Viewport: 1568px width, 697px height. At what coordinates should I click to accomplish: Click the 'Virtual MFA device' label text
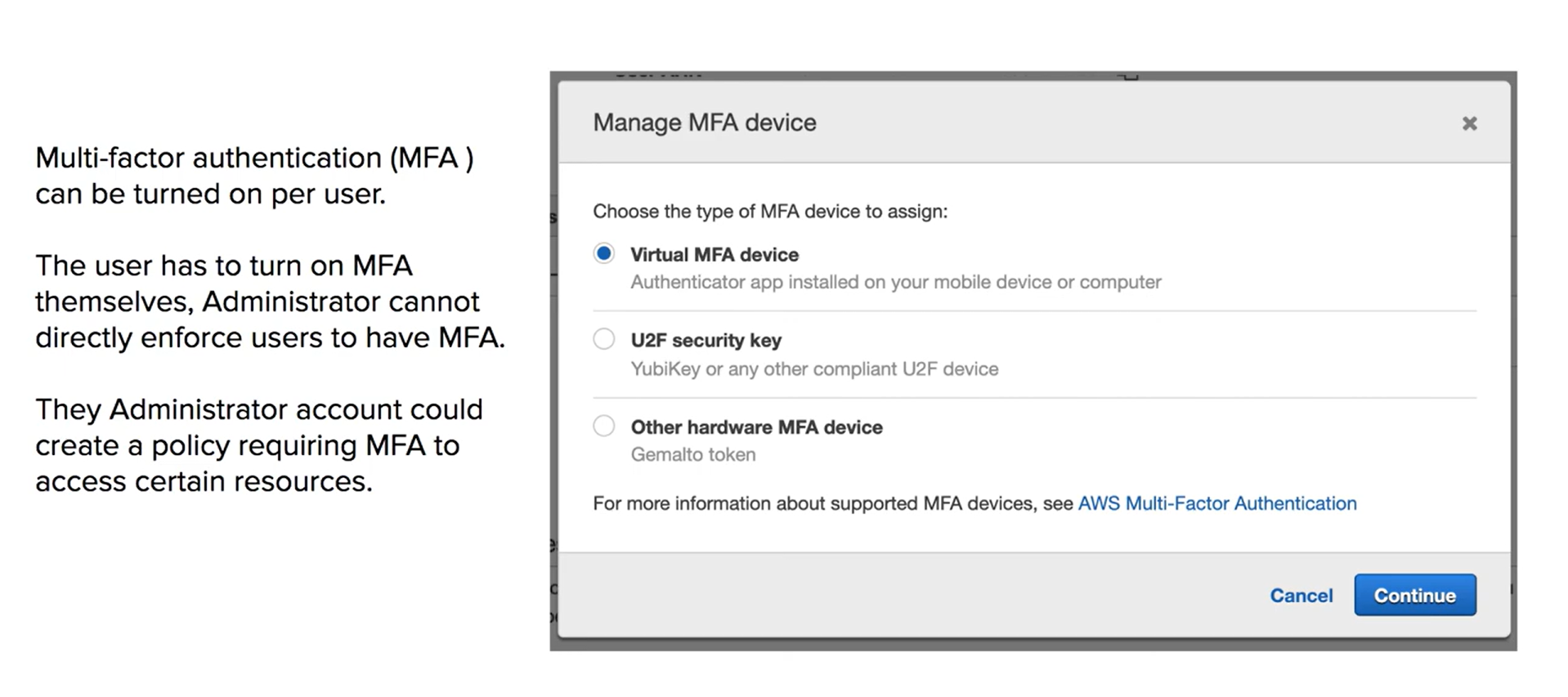pyautogui.click(x=715, y=255)
